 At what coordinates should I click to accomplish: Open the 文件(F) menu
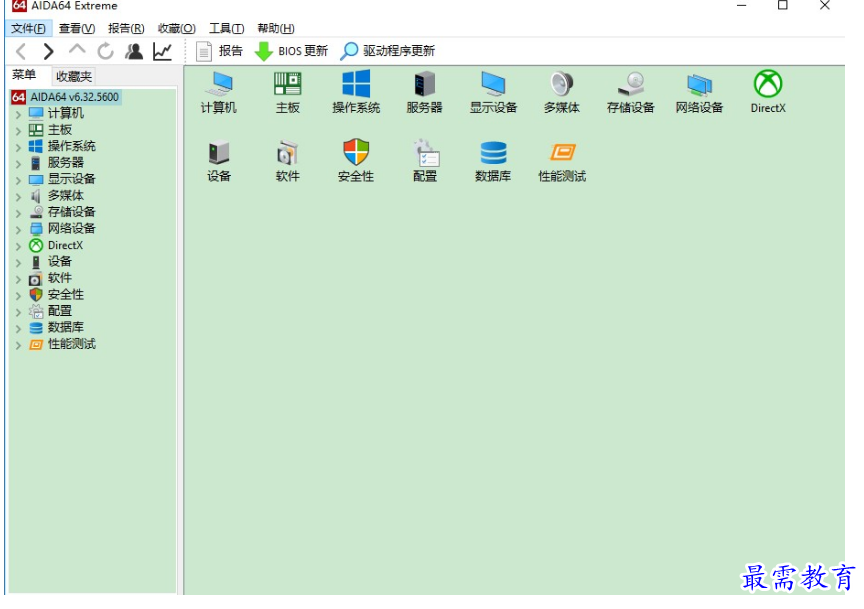pos(29,28)
